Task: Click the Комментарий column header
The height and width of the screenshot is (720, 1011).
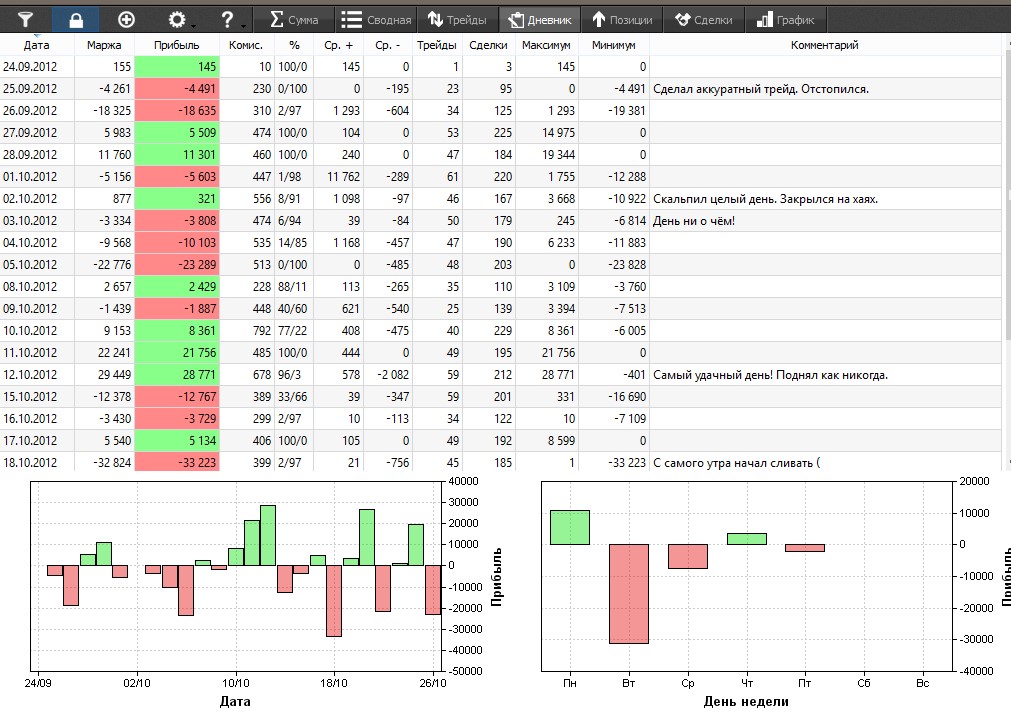Action: coord(824,45)
